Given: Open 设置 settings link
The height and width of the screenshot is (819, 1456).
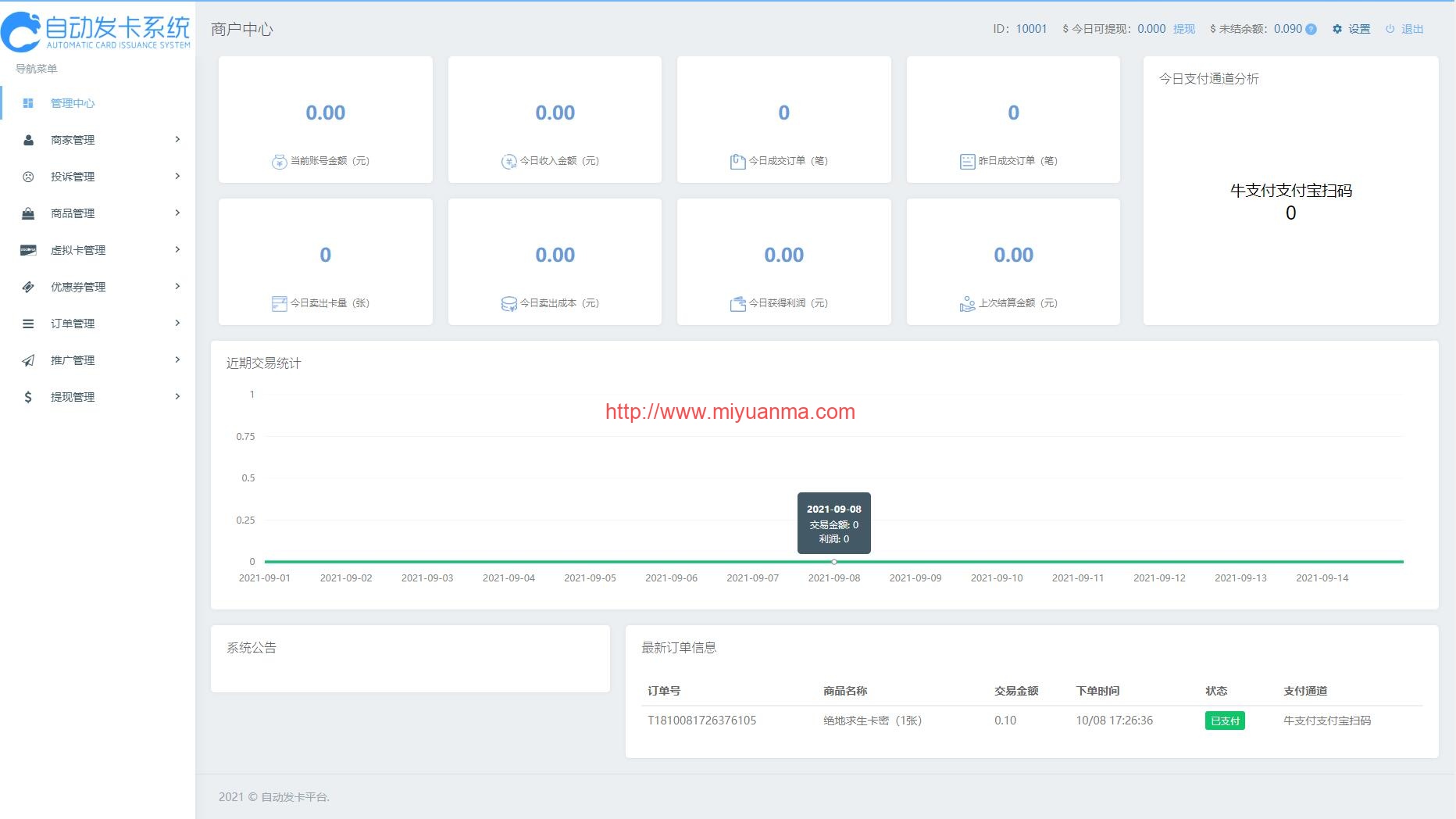Looking at the screenshot, I should tap(1359, 29).
